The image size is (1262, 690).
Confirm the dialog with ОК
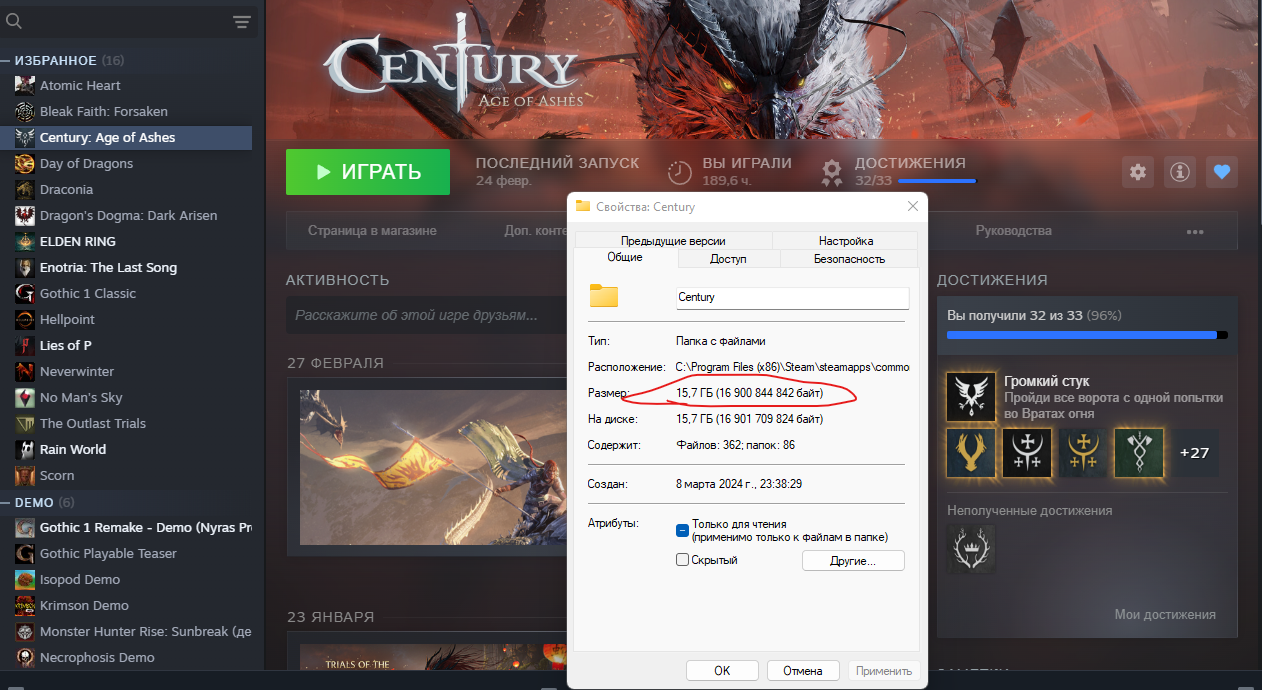(722, 671)
